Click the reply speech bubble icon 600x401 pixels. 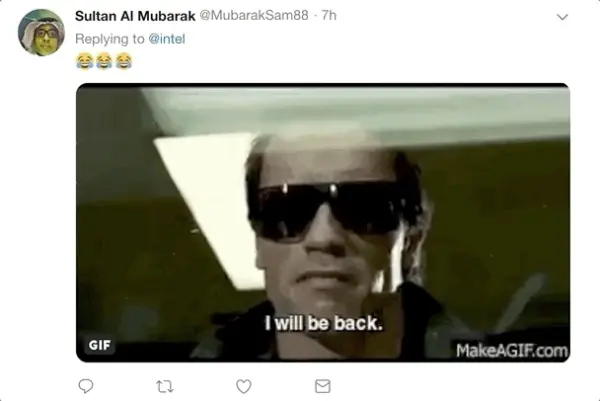pos(86,386)
